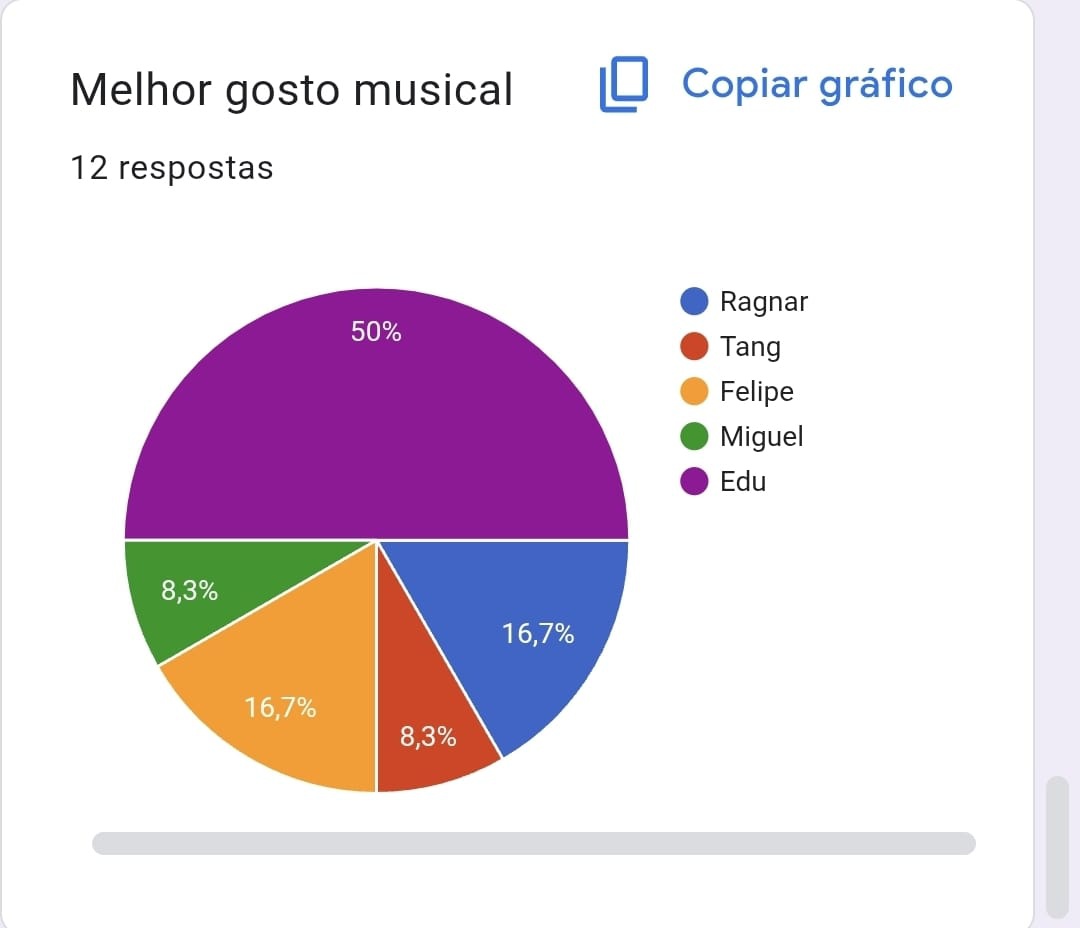Select the purple 50% Edu pie slice
Image resolution: width=1080 pixels, height=928 pixels.
tap(376, 413)
